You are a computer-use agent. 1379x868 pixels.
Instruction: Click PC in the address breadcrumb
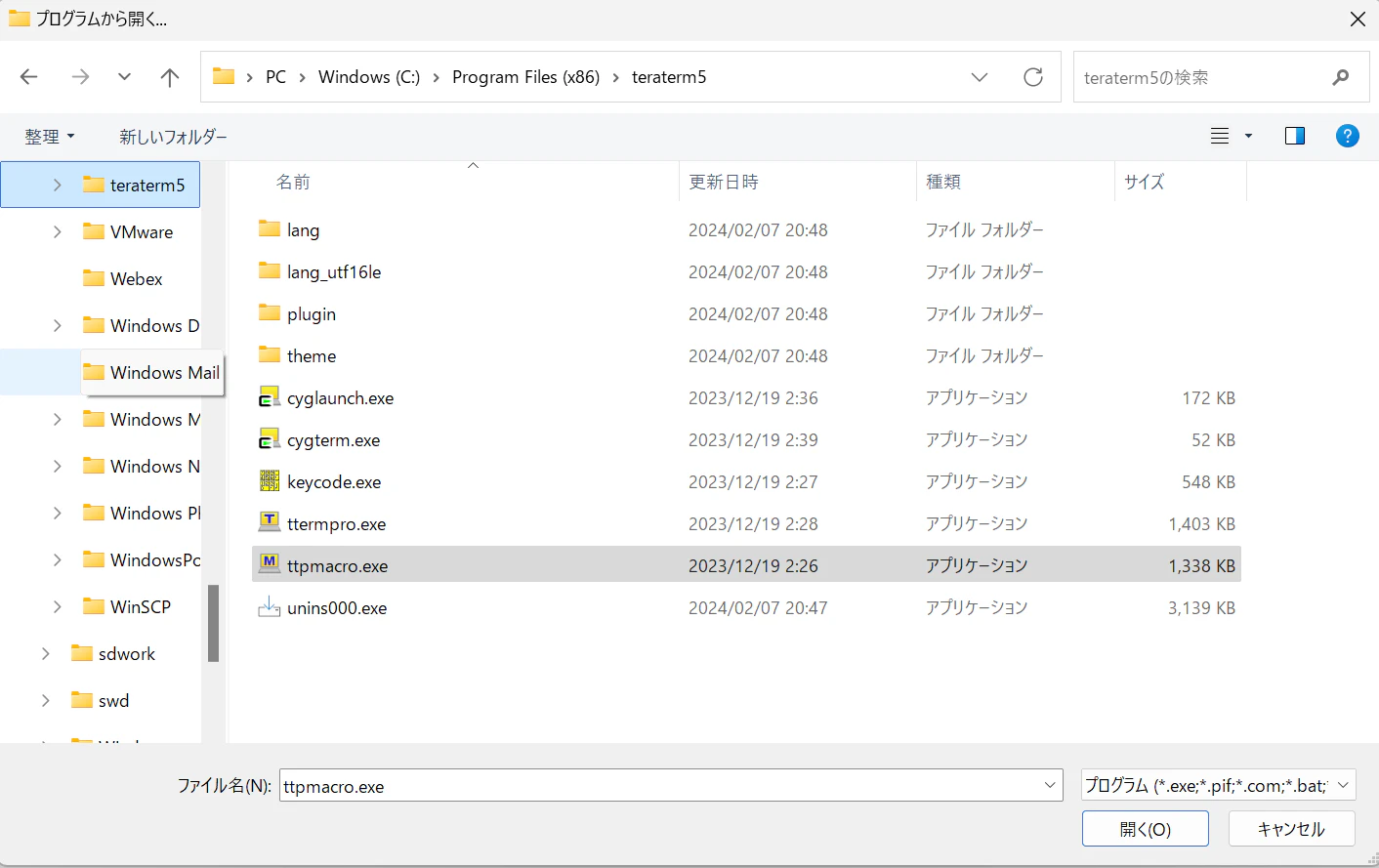tap(276, 77)
